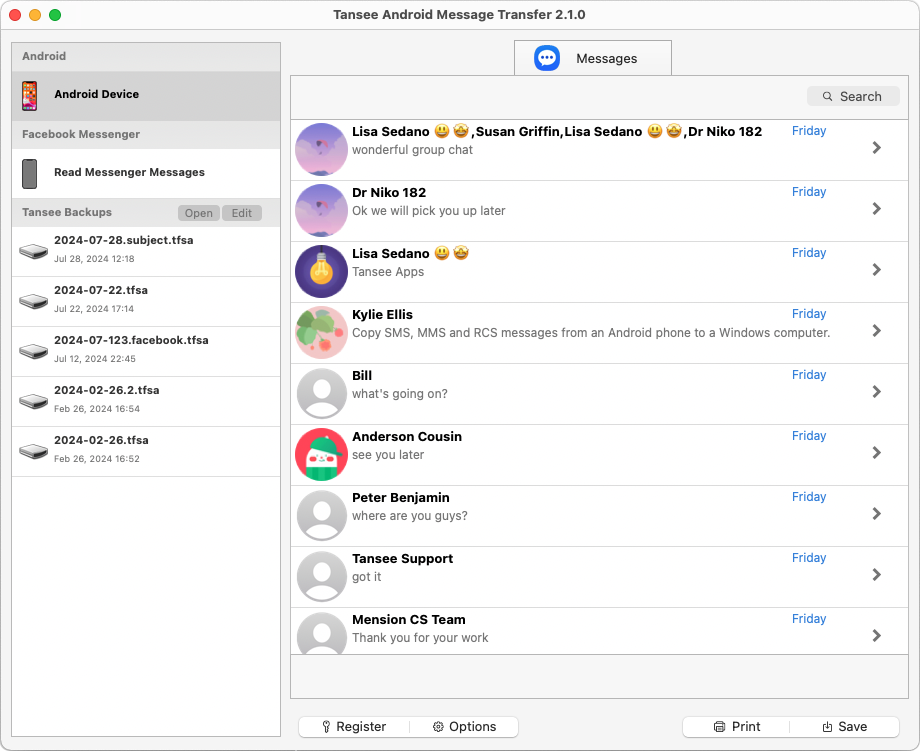Click the Read Messenger Messages phone icon
The image size is (920, 751).
click(29, 174)
